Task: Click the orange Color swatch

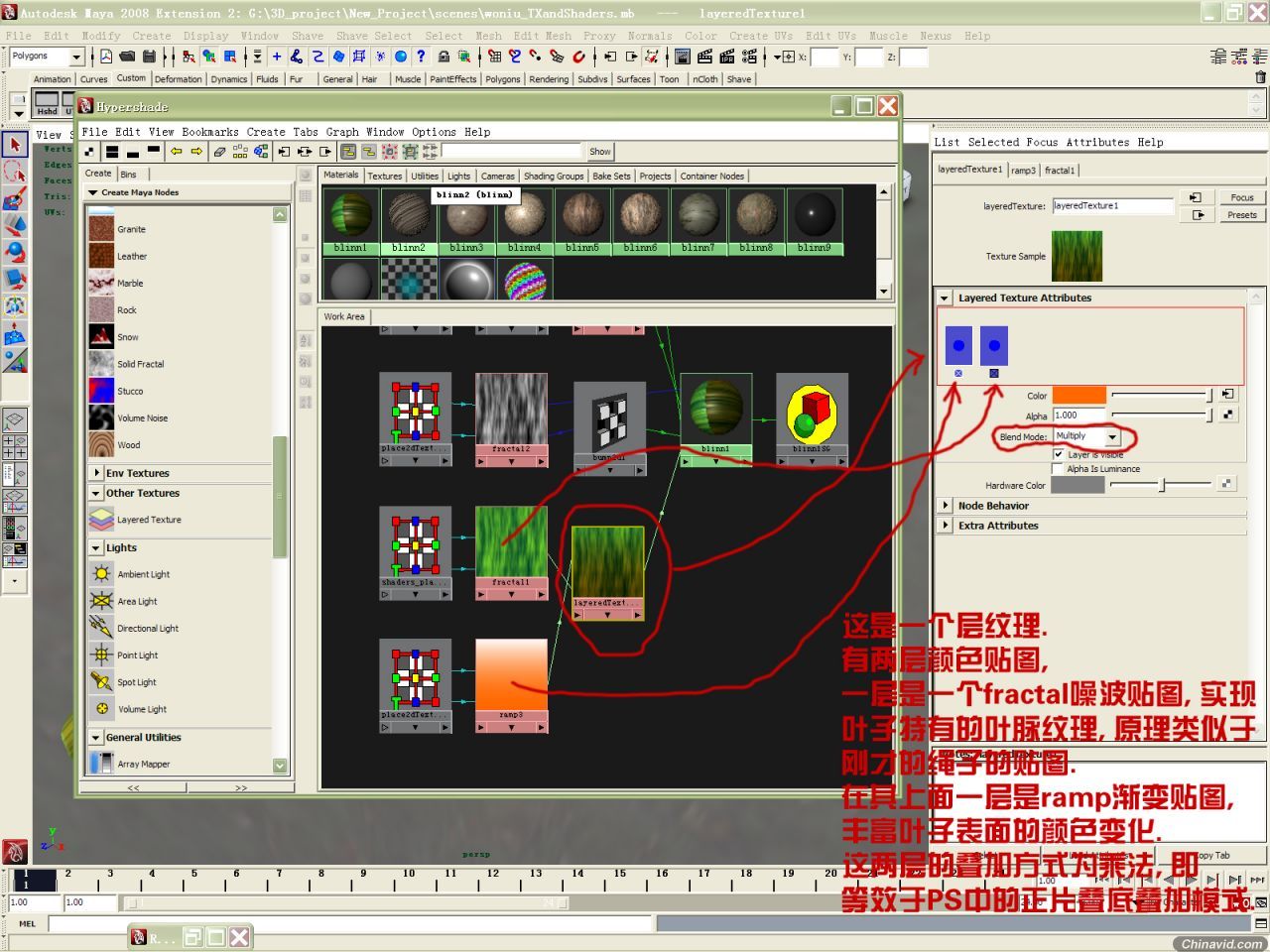Action: (1079, 396)
